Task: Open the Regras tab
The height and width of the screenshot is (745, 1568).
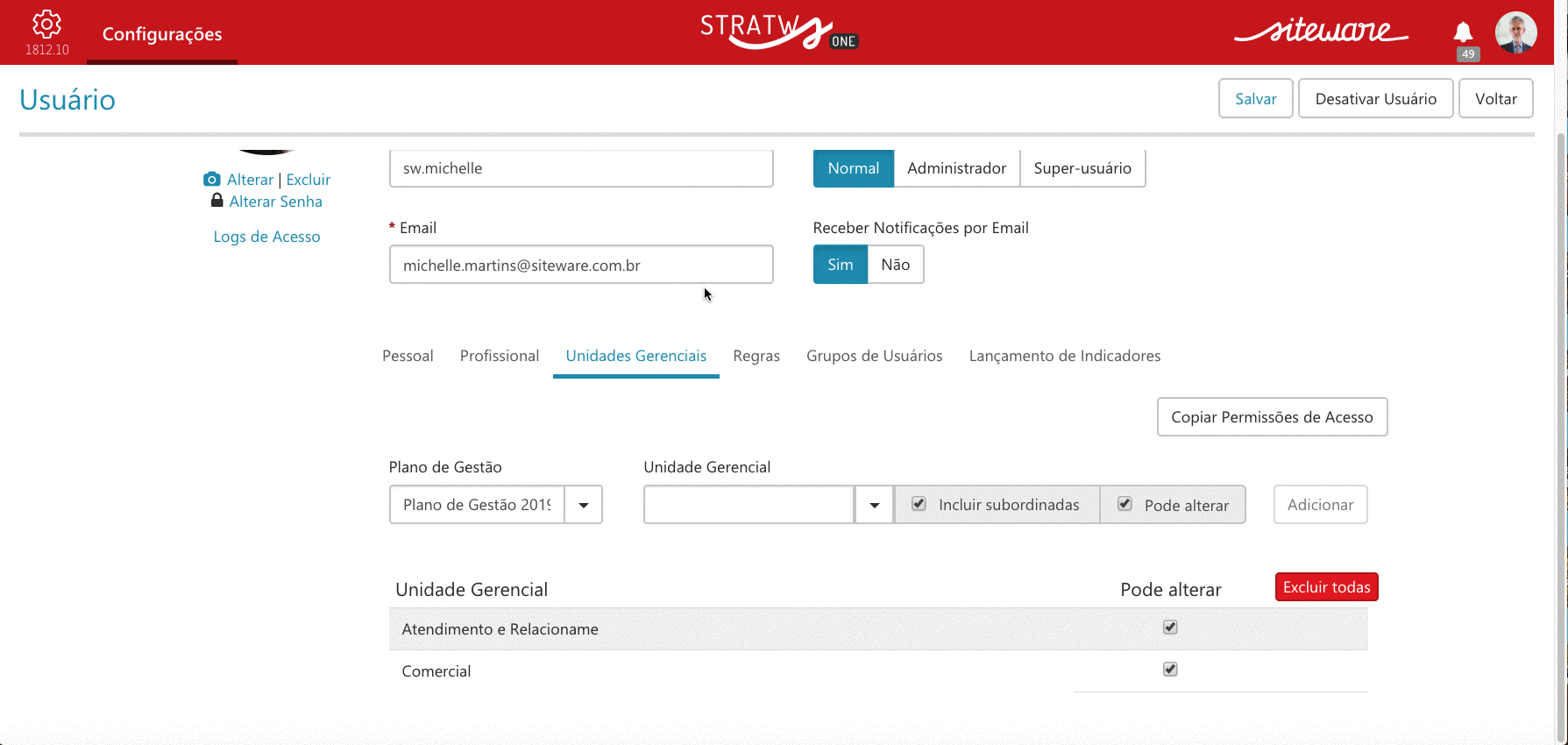Action: (756, 356)
